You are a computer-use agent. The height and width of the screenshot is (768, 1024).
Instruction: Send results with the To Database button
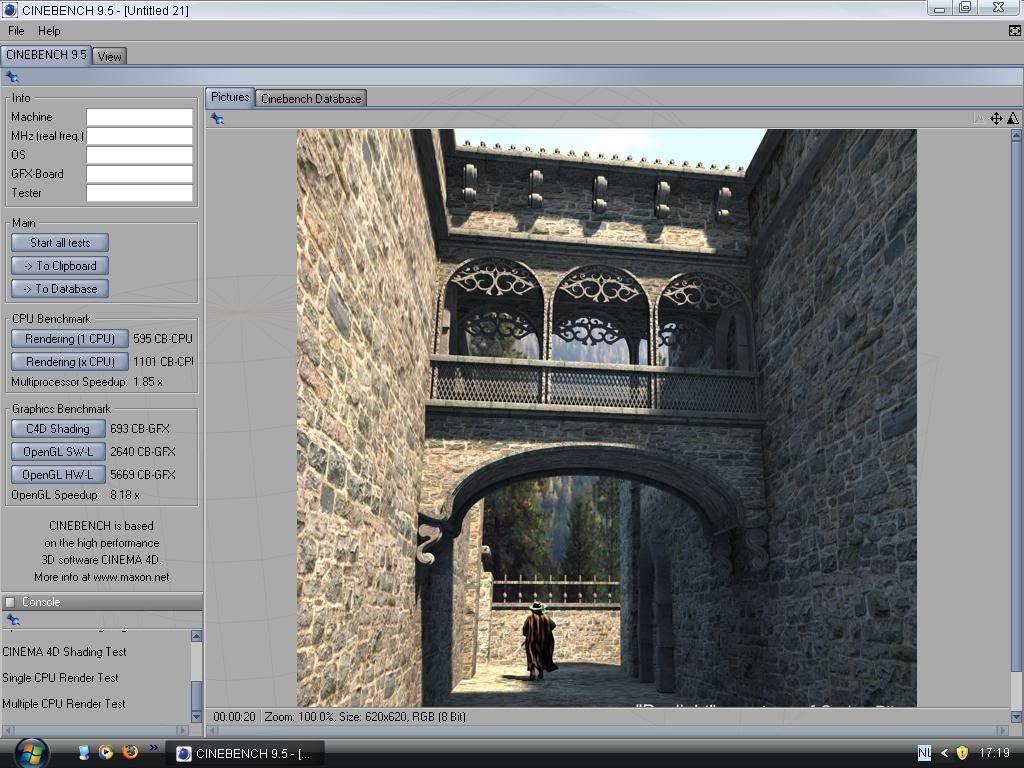tap(60, 289)
